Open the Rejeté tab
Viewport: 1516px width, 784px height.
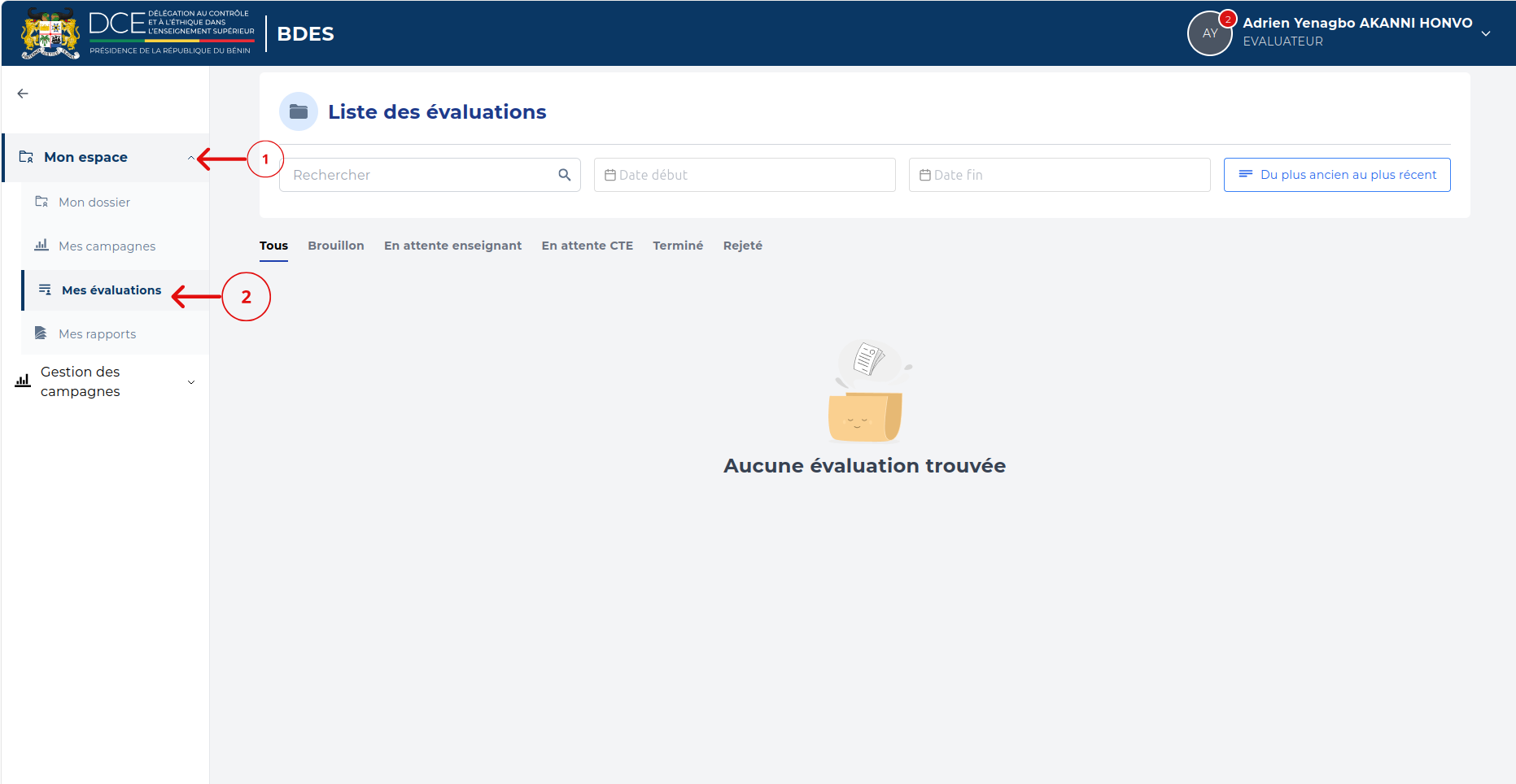tap(743, 246)
